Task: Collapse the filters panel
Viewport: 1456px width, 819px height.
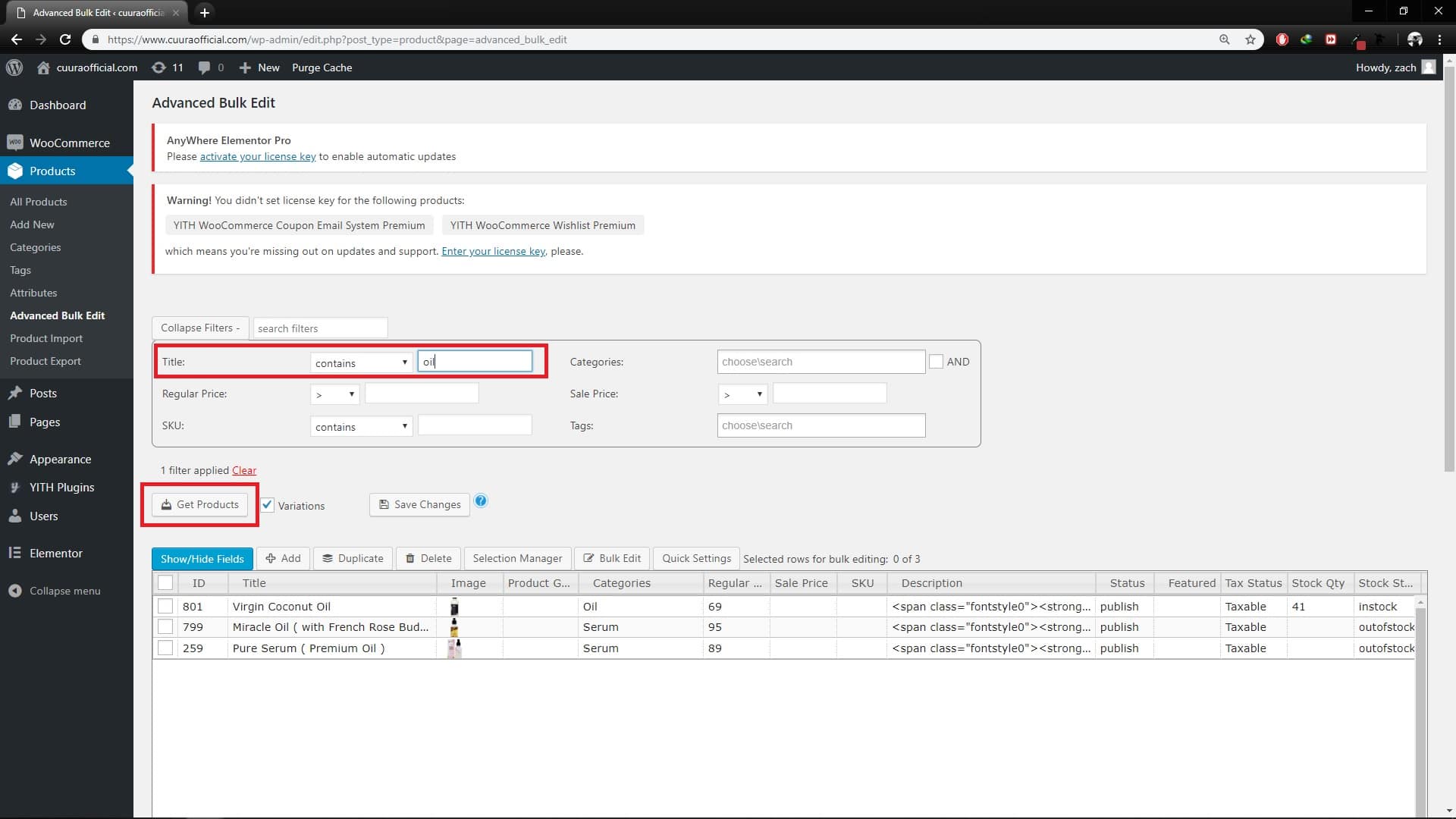Action: click(200, 328)
